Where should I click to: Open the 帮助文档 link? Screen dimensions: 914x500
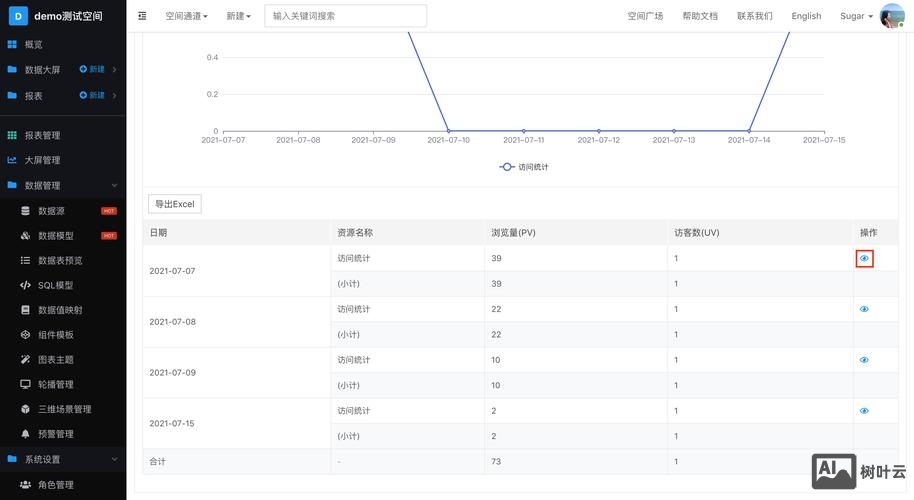(x=700, y=16)
